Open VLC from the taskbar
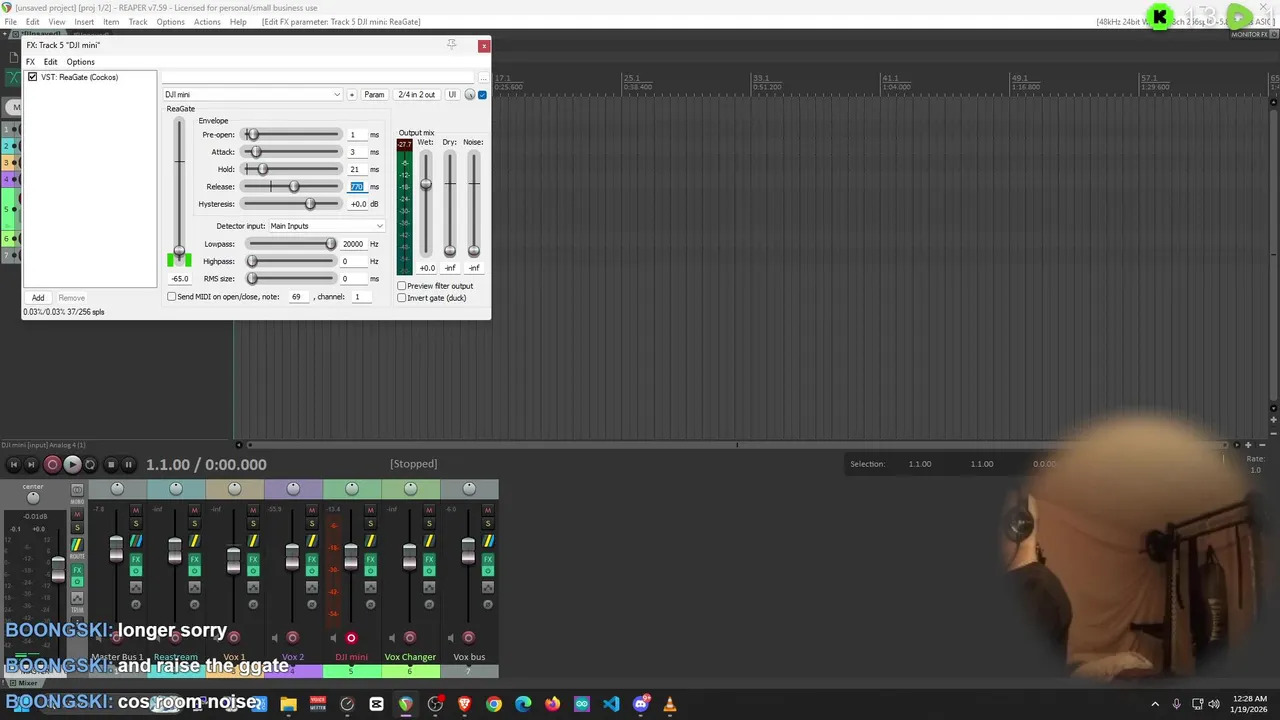 coord(670,704)
